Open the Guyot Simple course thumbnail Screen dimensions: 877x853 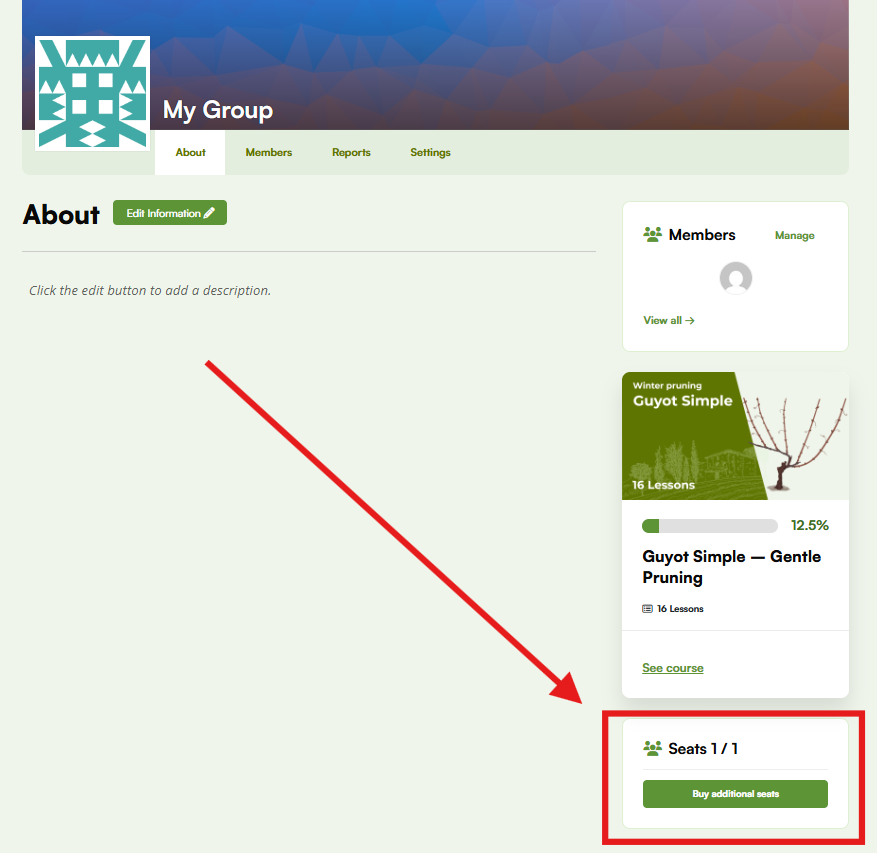735,436
